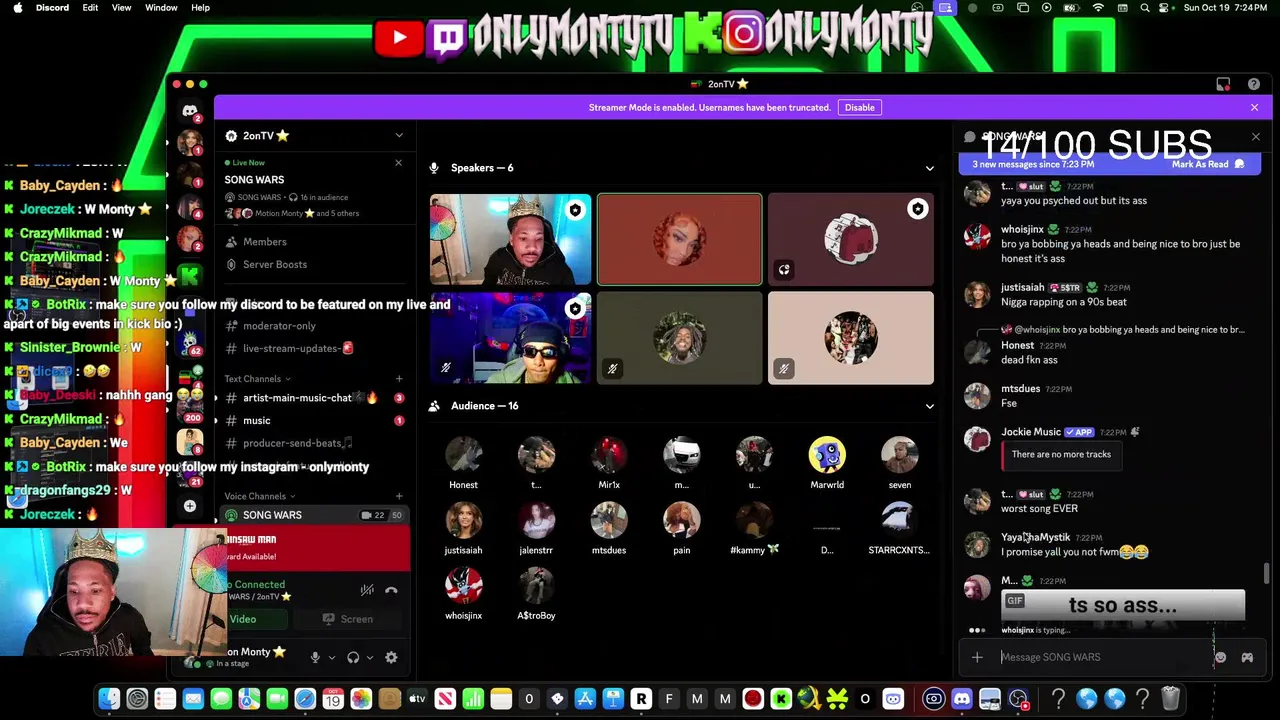The height and width of the screenshot is (720, 1280).
Task: Open Trash in the Dock
Action: tap(1170, 699)
